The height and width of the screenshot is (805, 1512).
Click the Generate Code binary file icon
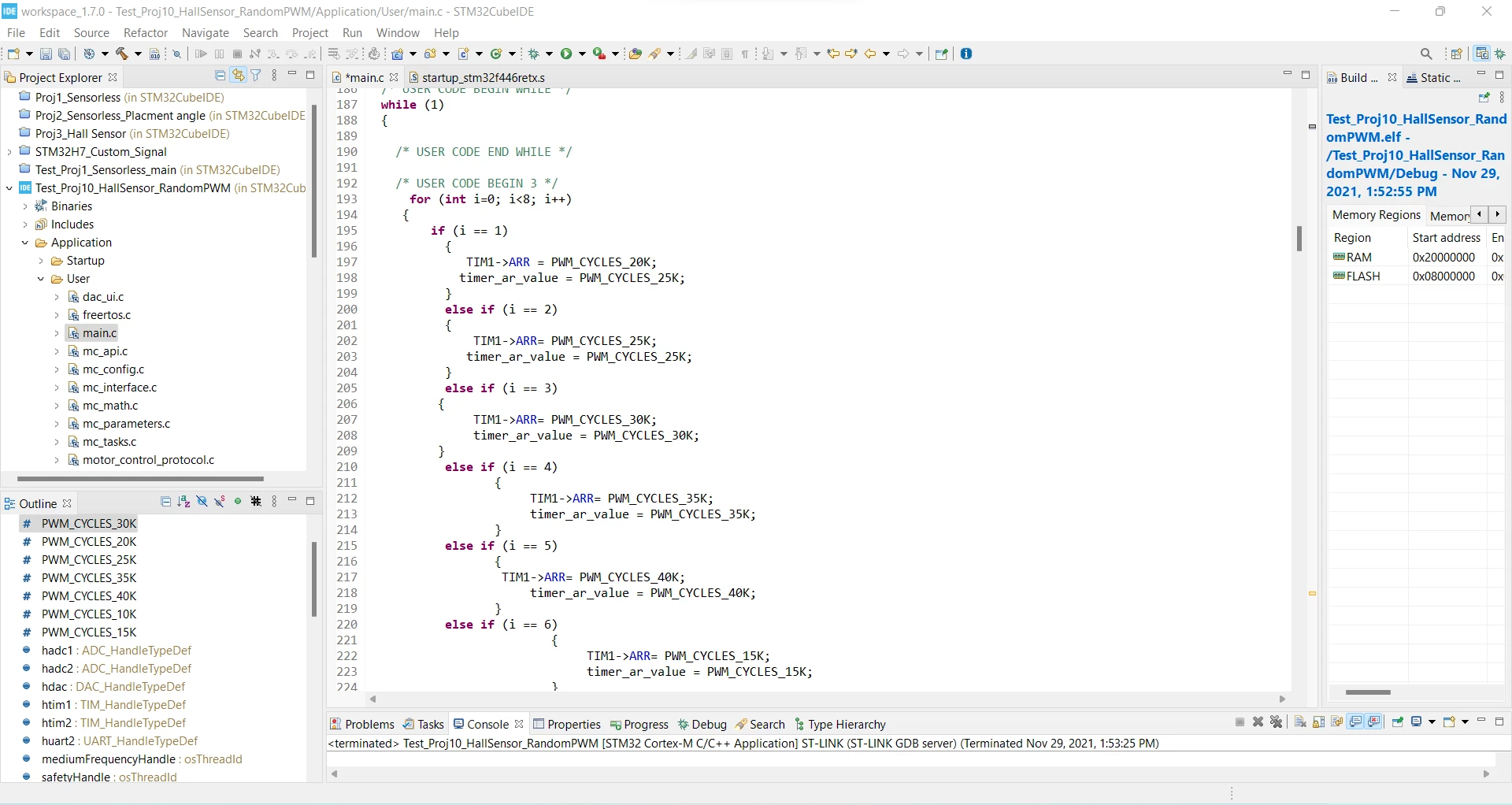point(155,54)
